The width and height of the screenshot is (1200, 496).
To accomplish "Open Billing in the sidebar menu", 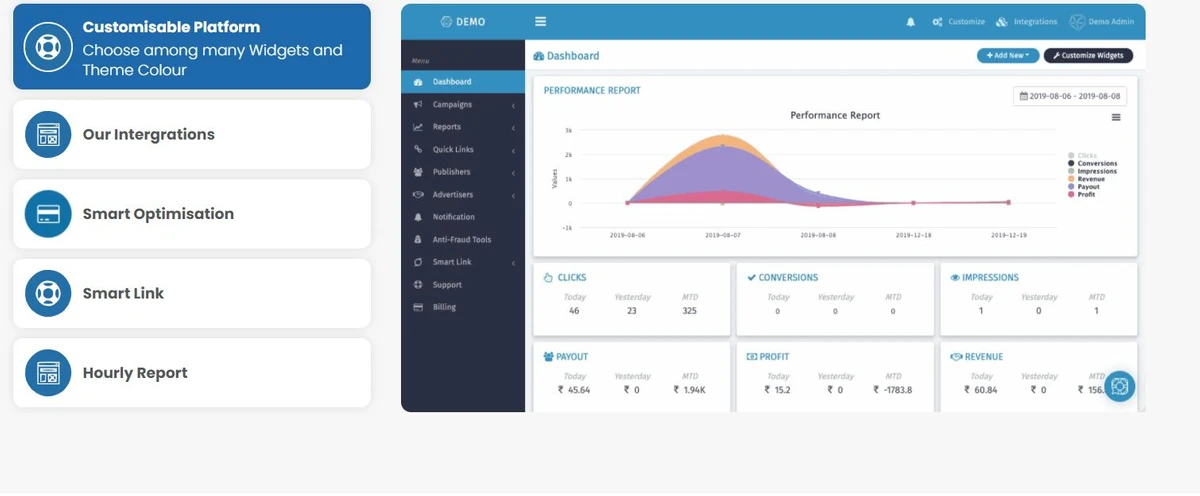I will tap(463, 307).
